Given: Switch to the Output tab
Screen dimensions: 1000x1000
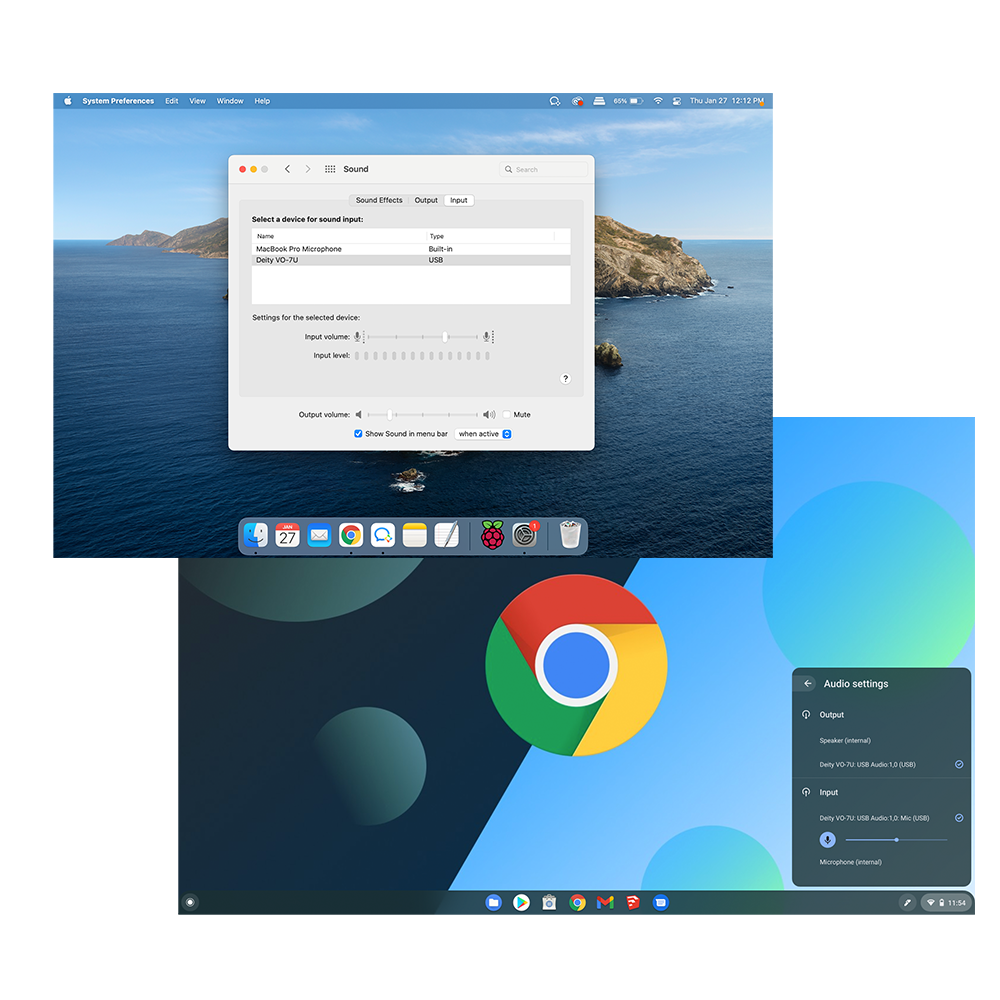Looking at the screenshot, I should coord(426,200).
